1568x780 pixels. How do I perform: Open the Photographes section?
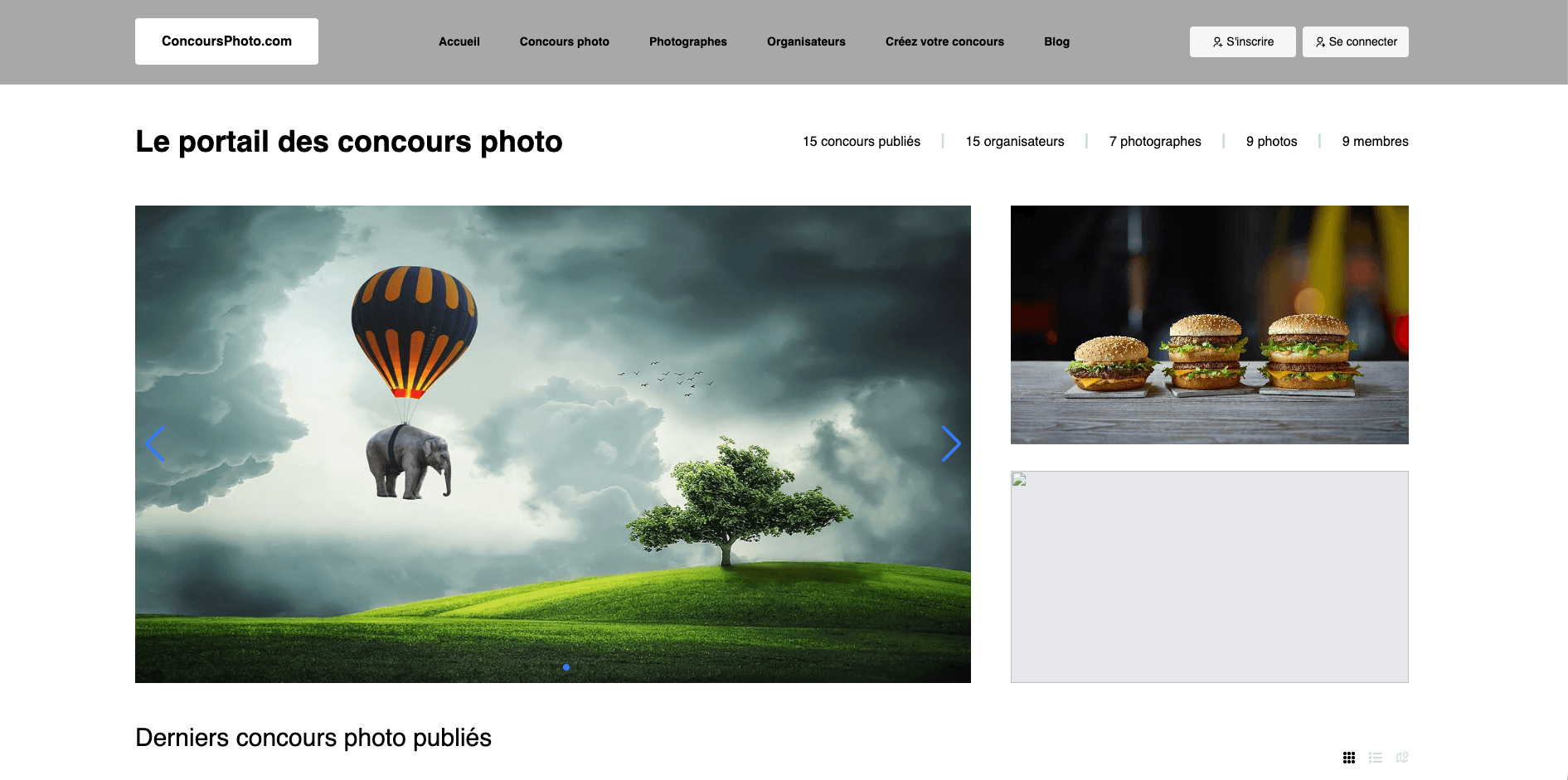point(687,41)
